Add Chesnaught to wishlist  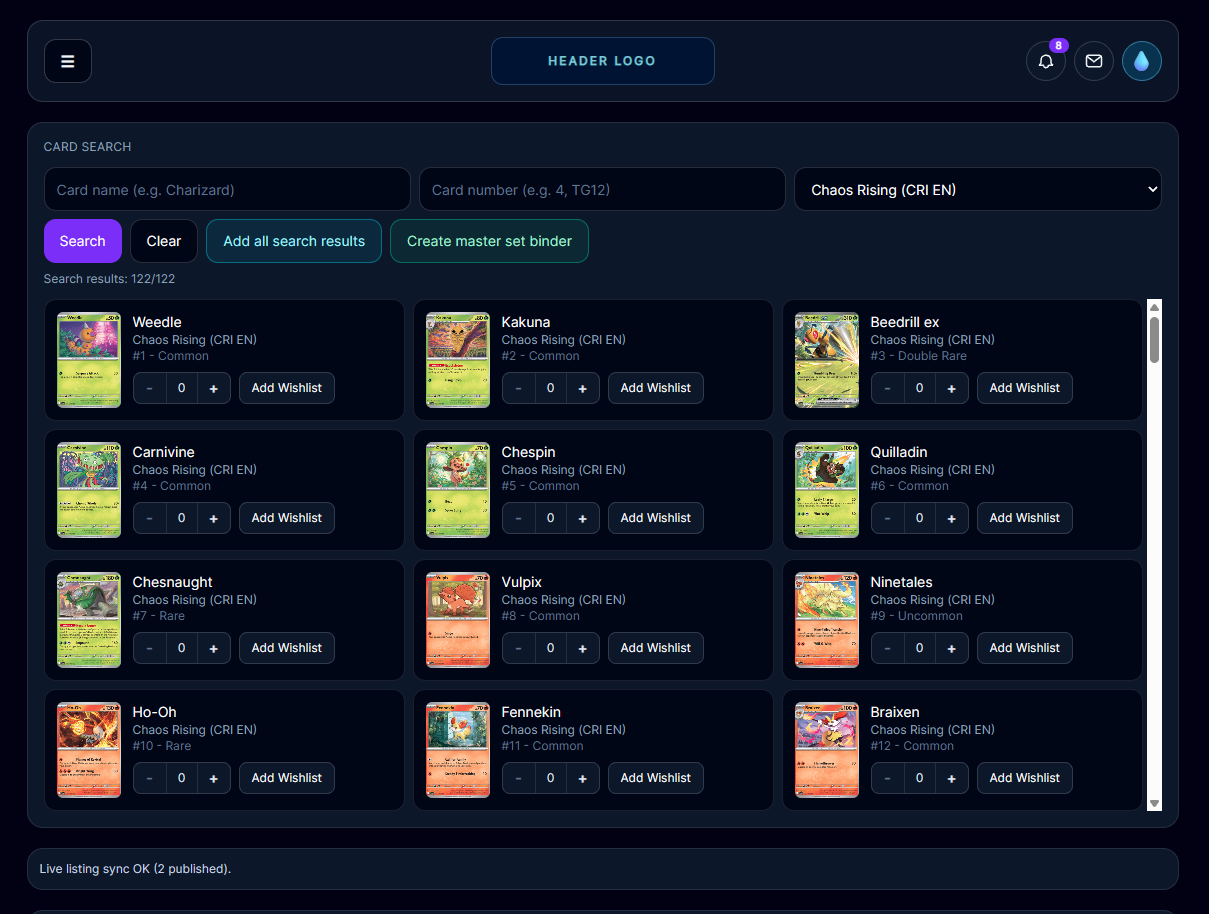tap(287, 648)
